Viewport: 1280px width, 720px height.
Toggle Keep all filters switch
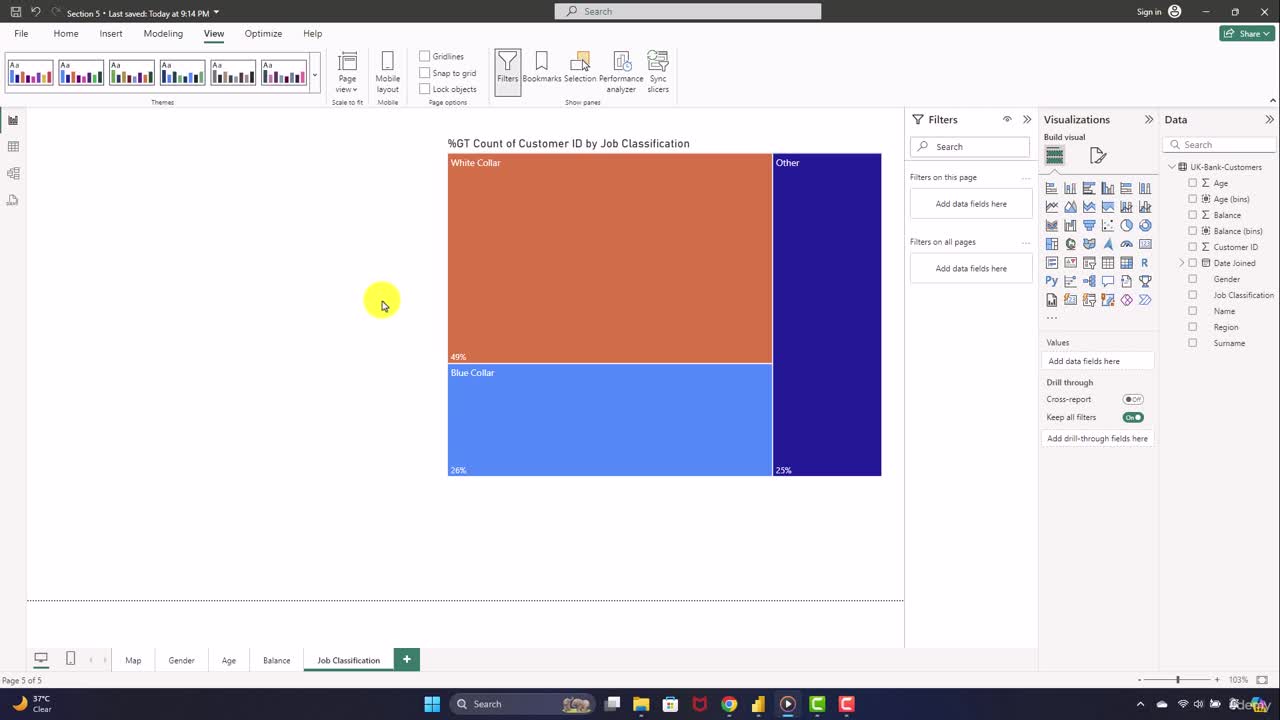coord(1133,417)
